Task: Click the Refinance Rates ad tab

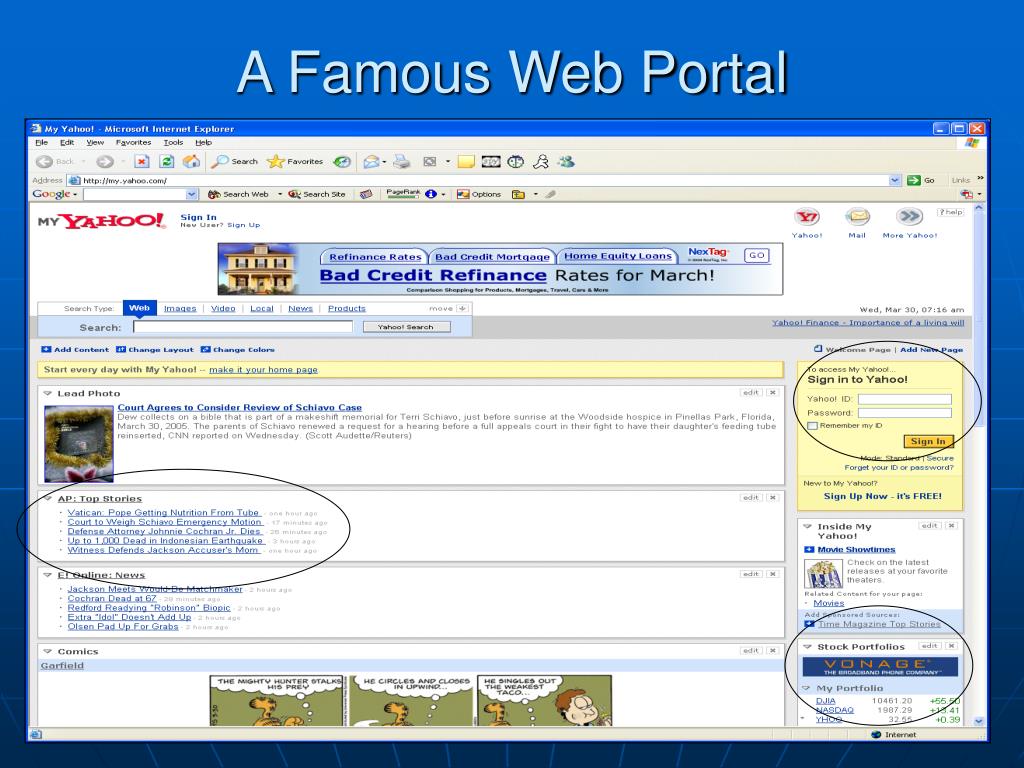Action: click(375, 257)
